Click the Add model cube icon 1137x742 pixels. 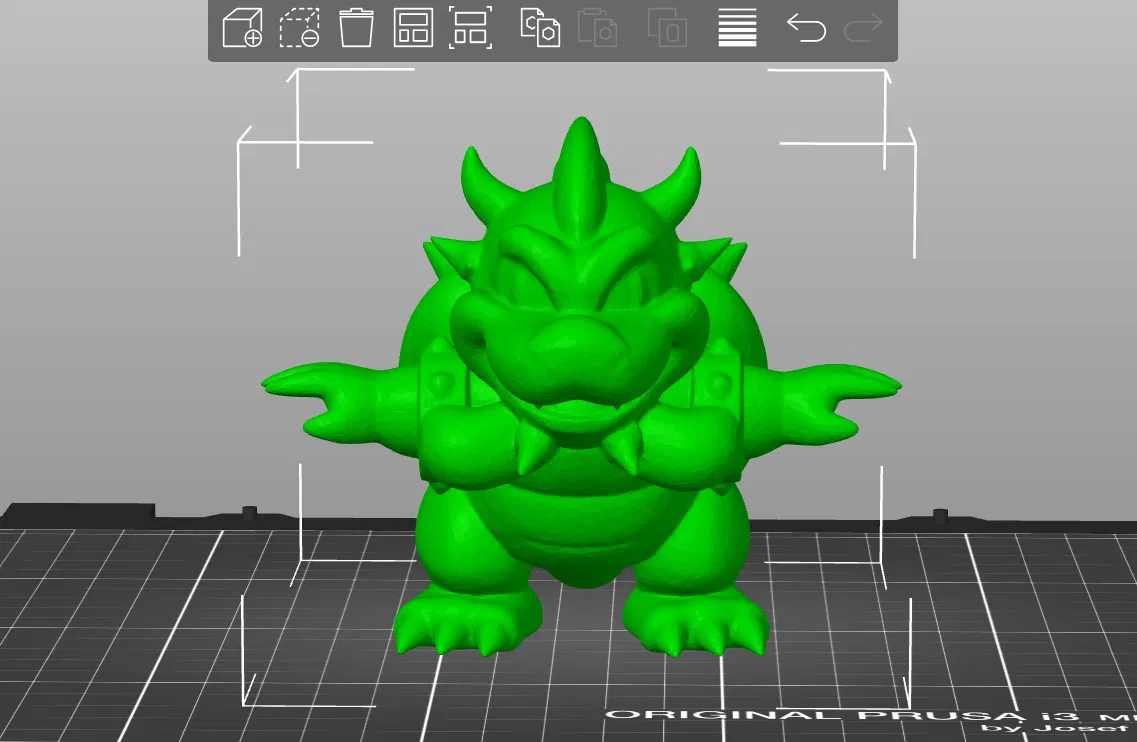coord(242,28)
